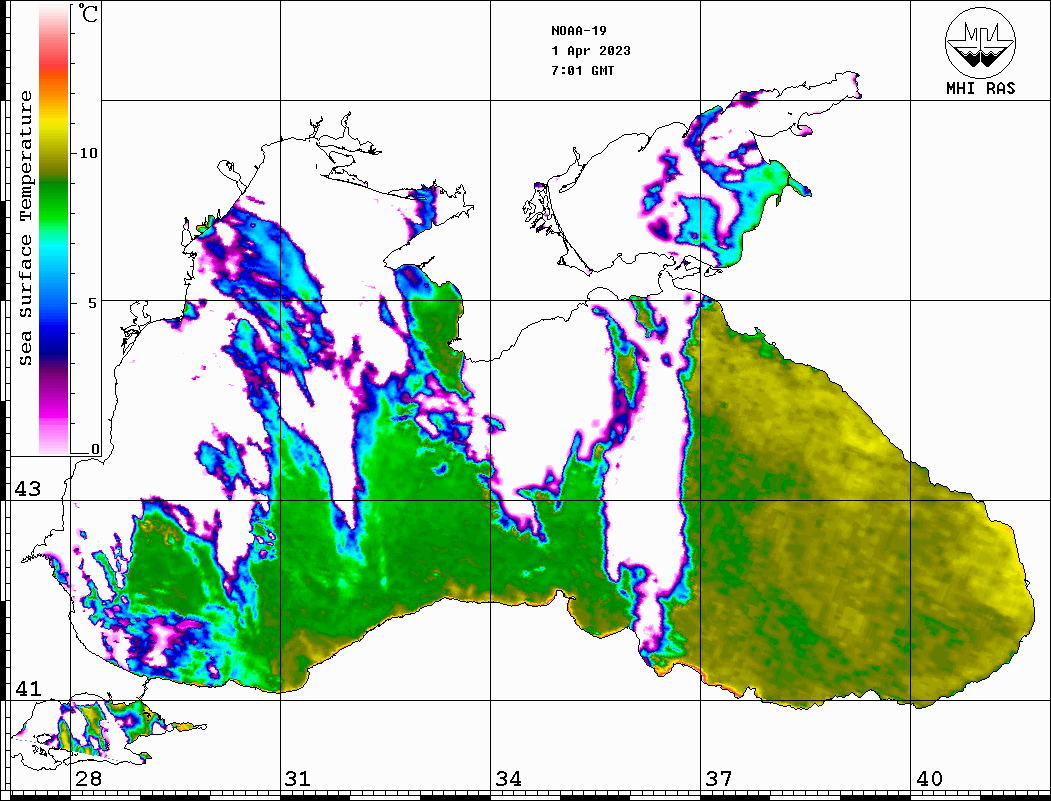Click the "0" tick label on color scale
The width and height of the screenshot is (1051, 801).
click(95, 449)
